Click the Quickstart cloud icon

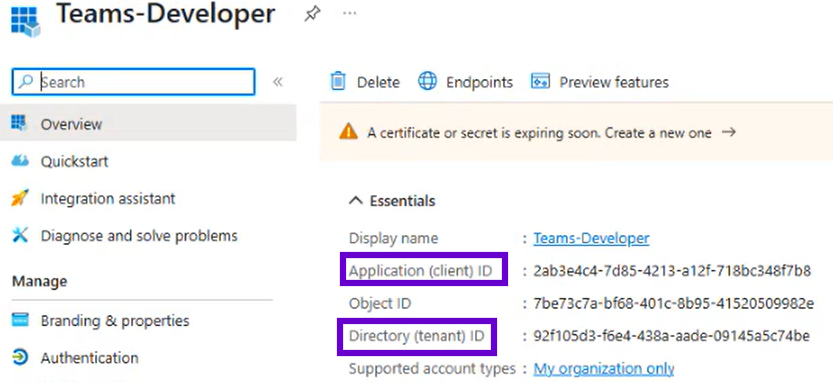(20, 160)
